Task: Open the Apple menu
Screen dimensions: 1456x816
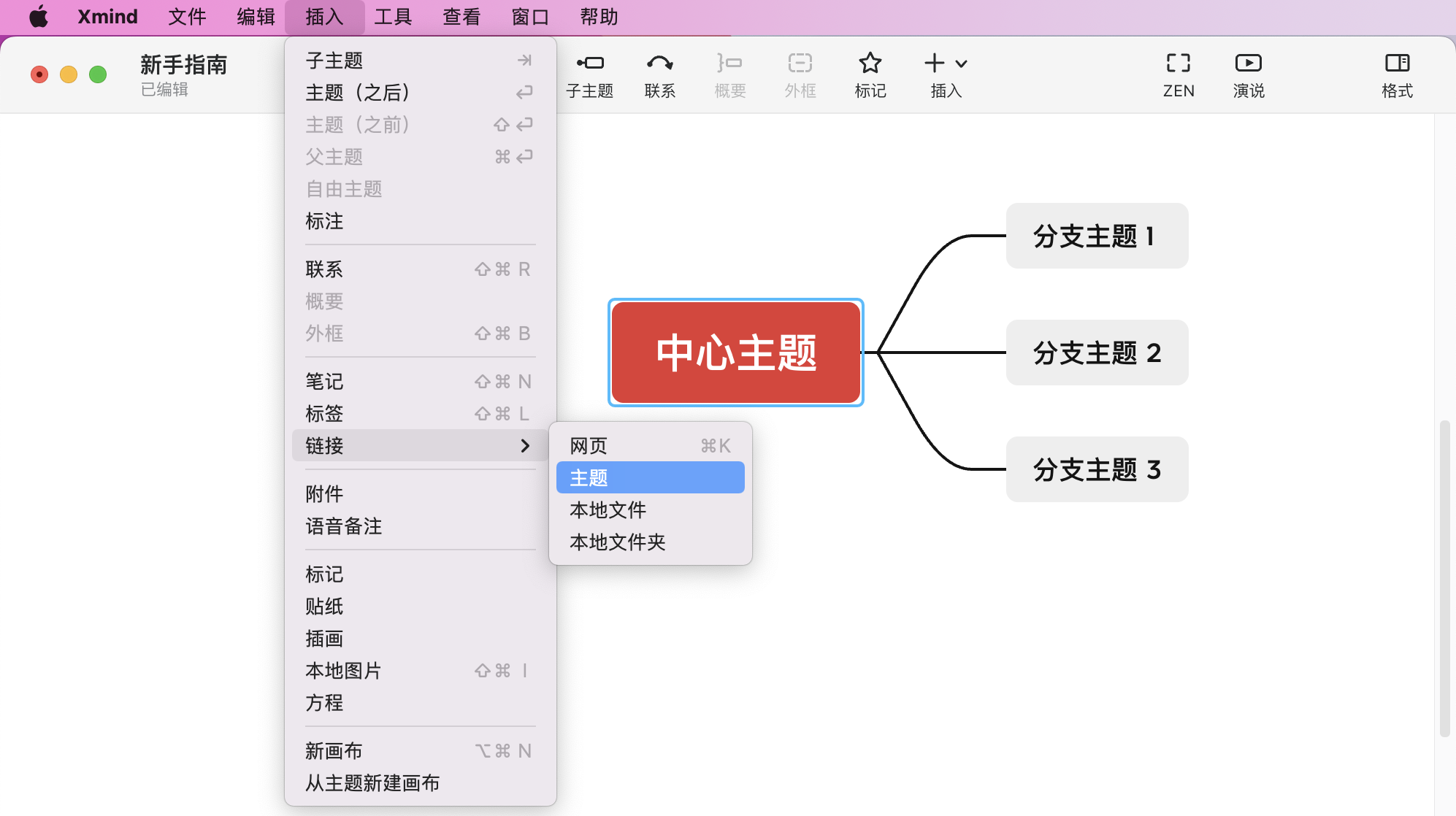Action: point(39,16)
